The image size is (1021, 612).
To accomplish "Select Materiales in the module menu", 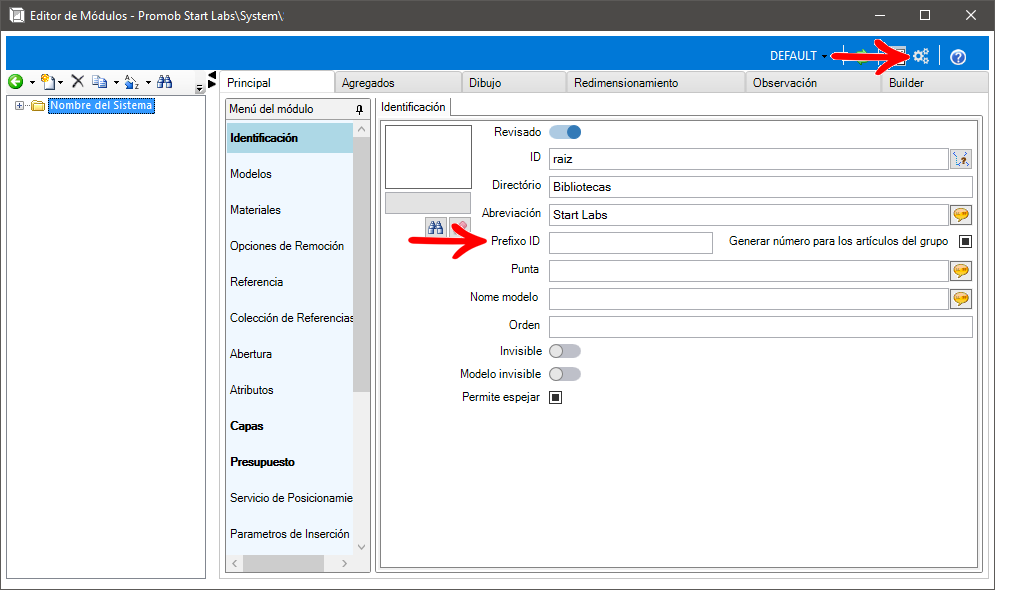I will [255, 210].
